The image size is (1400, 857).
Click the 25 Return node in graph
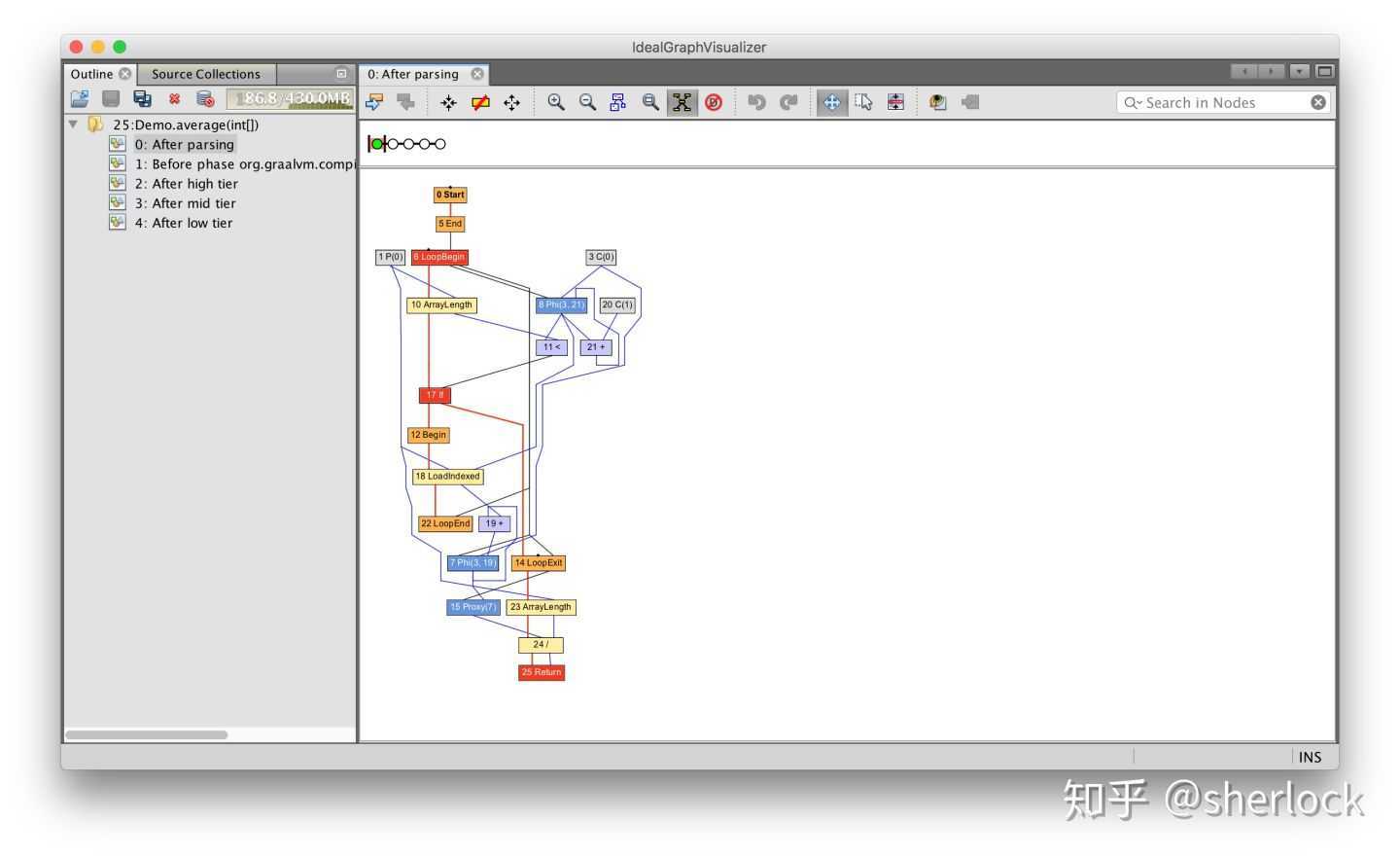[542, 672]
